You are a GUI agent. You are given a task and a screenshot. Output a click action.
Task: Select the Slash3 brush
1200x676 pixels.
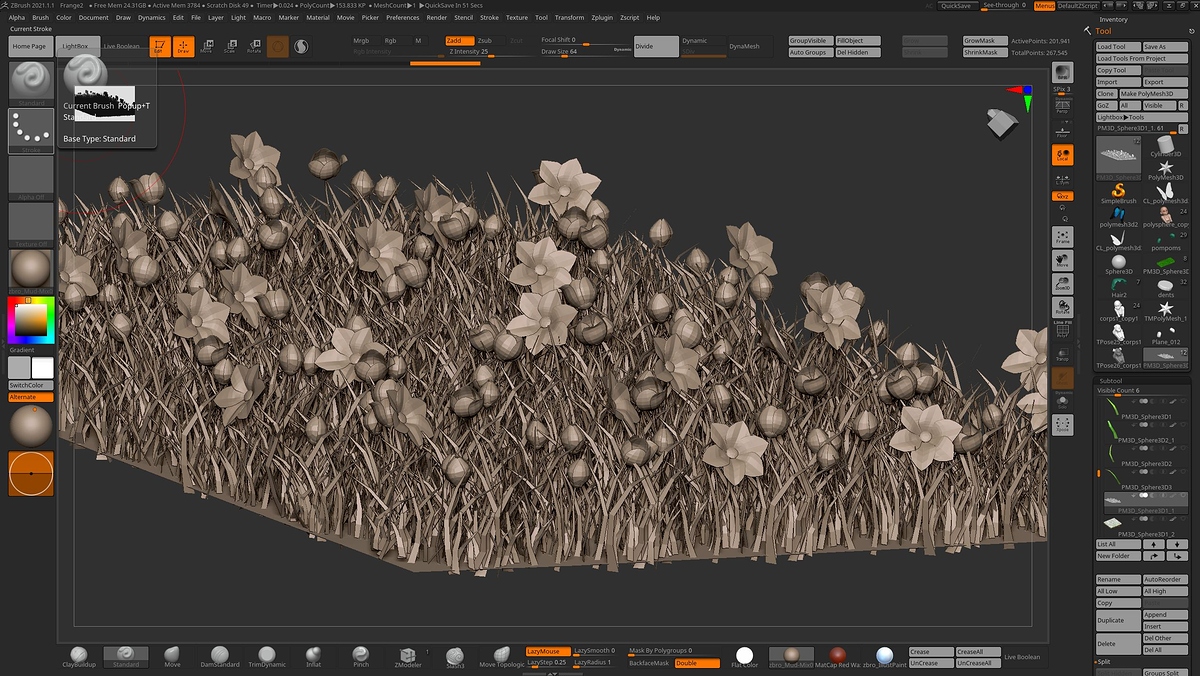tap(455, 657)
